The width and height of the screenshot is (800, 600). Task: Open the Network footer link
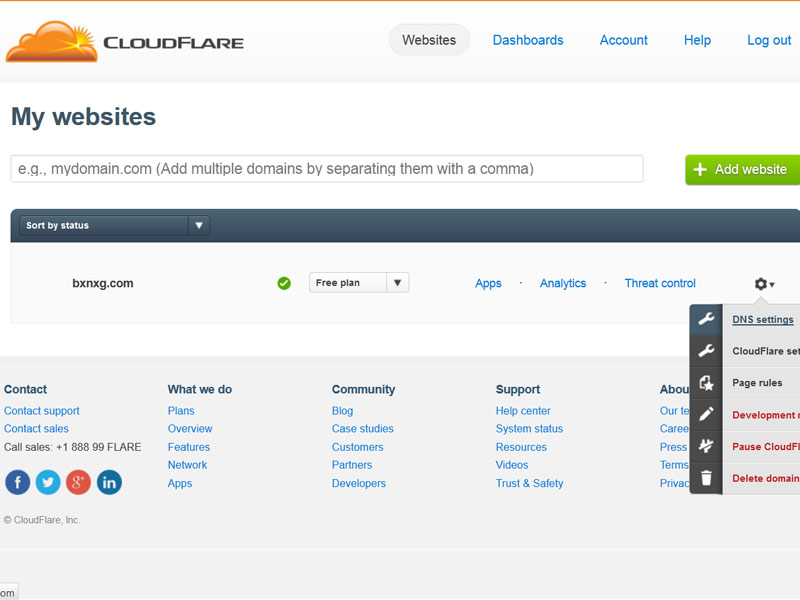[x=187, y=465]
